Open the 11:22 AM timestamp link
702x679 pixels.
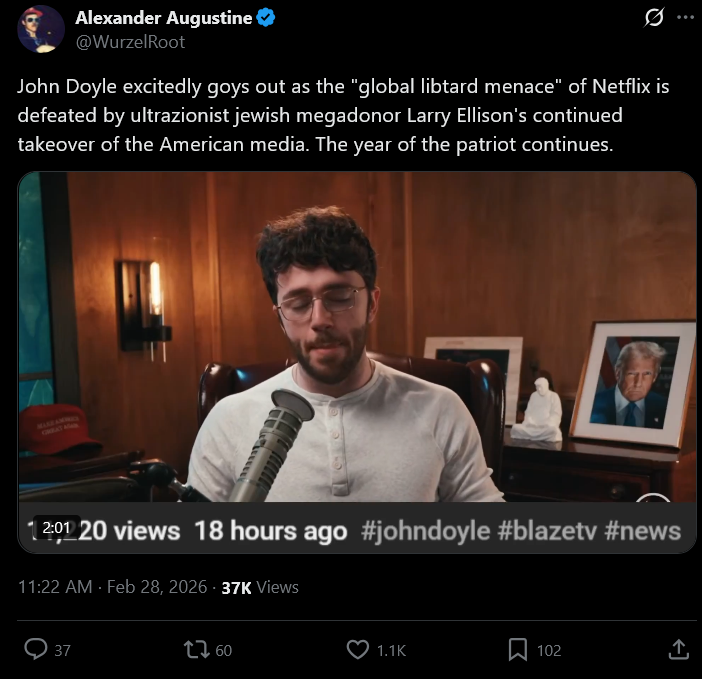coord(55,587)
